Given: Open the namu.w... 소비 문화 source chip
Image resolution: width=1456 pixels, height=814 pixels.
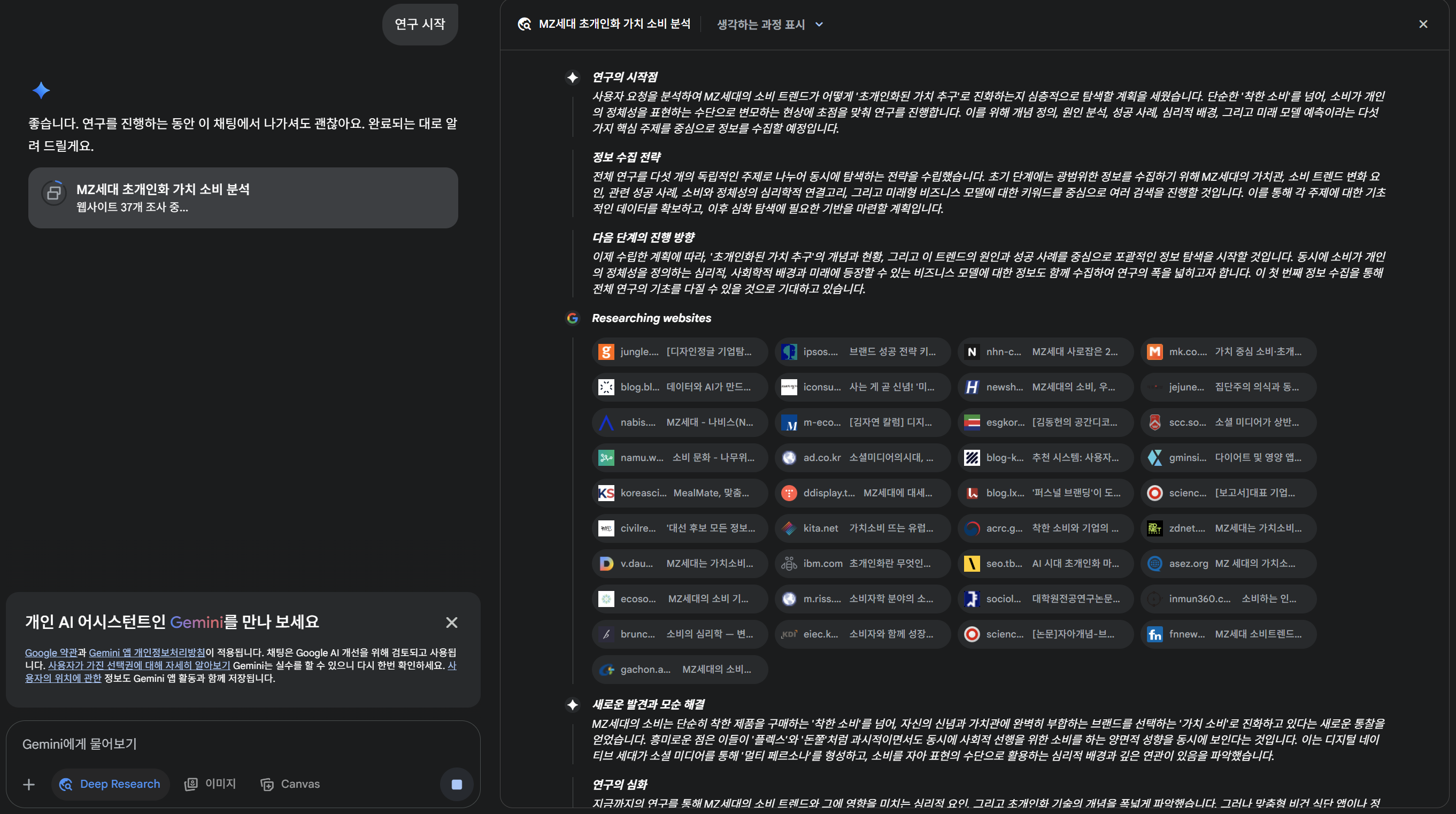Looking at the screenshot, I should tap(680, 457).
